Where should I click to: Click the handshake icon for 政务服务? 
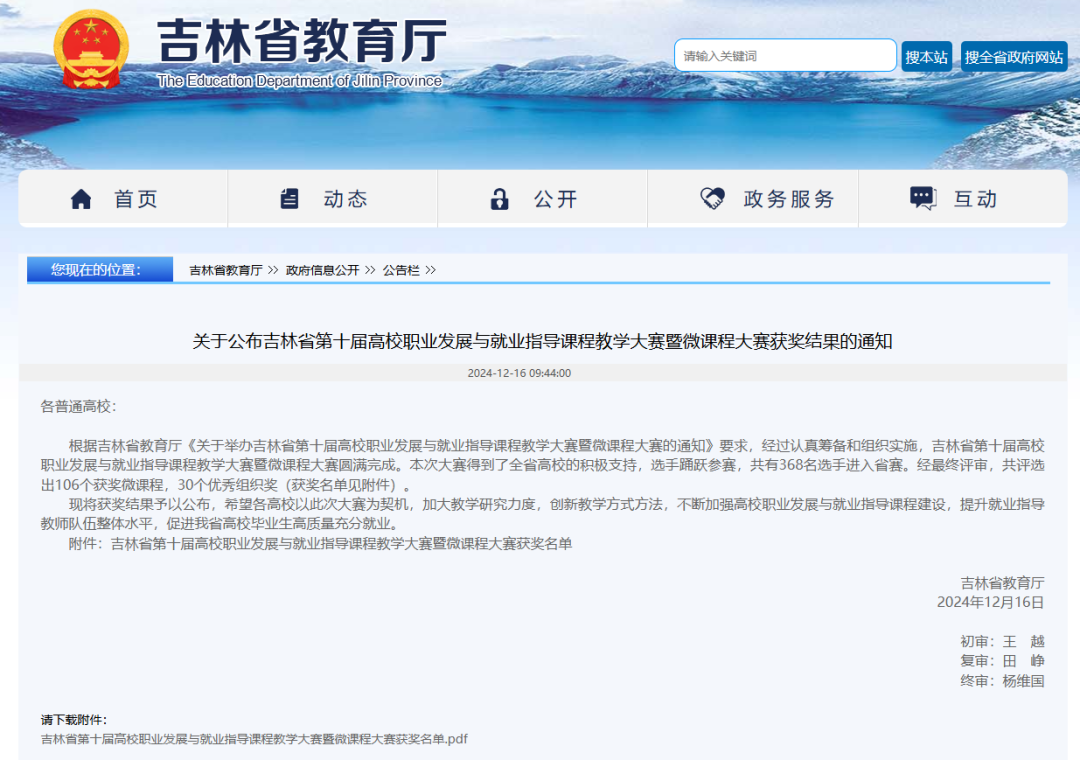coord(711,198)
